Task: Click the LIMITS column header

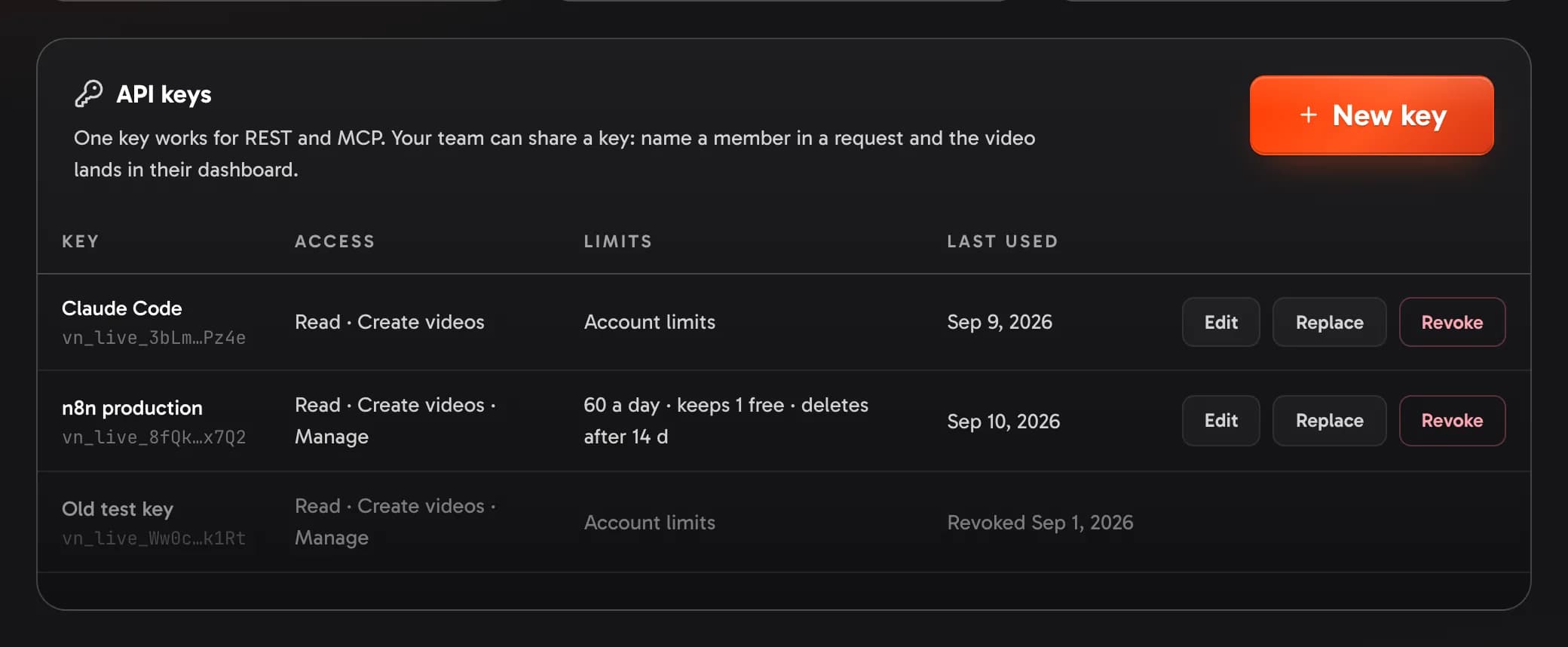Action: (x=618, y=241)
